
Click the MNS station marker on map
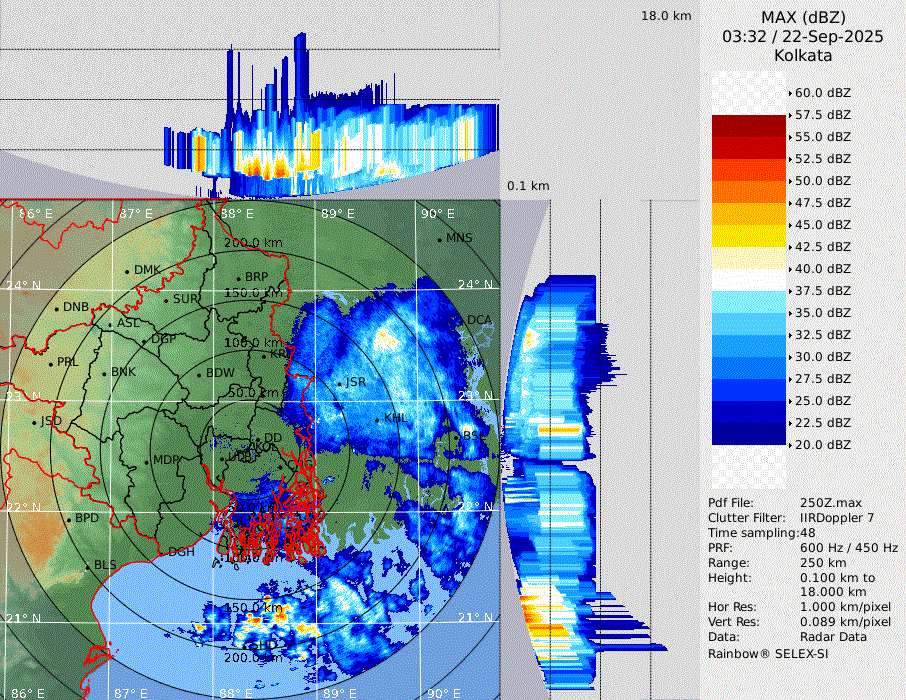click(439, 239)
